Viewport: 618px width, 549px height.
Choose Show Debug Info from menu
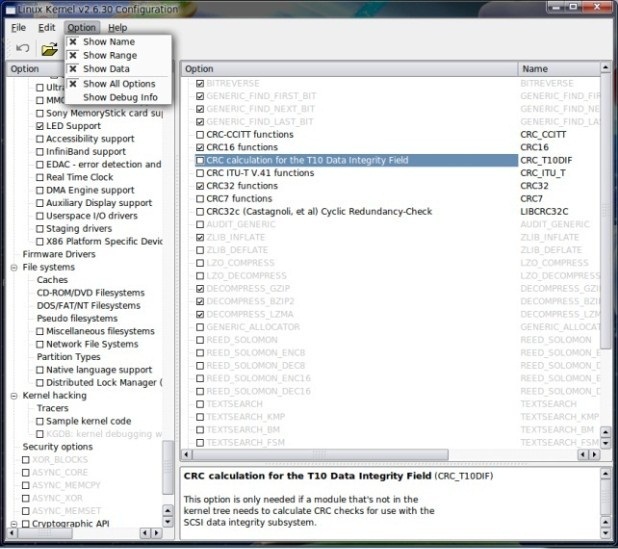click(119, 98)
